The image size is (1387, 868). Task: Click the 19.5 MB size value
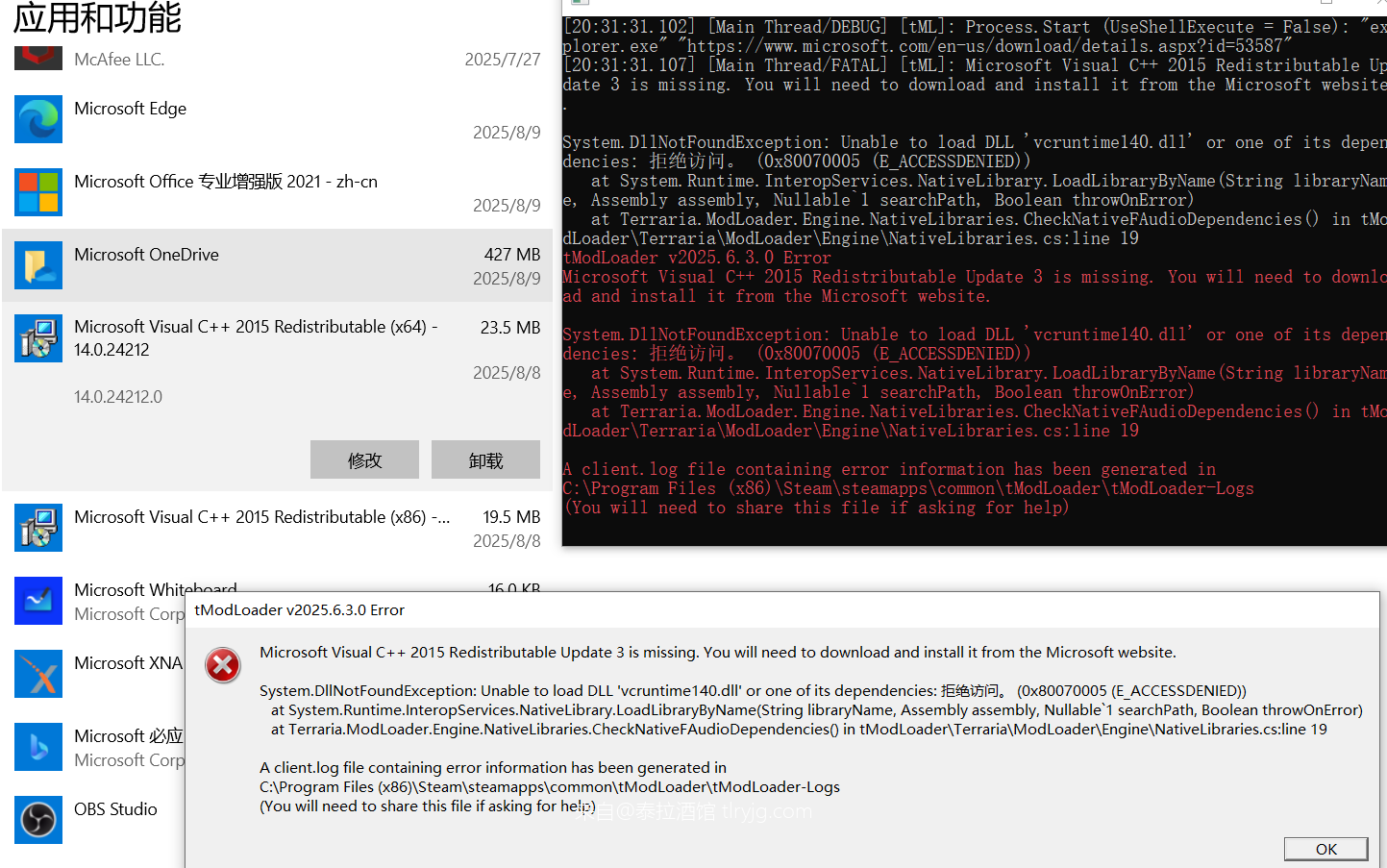511,517
